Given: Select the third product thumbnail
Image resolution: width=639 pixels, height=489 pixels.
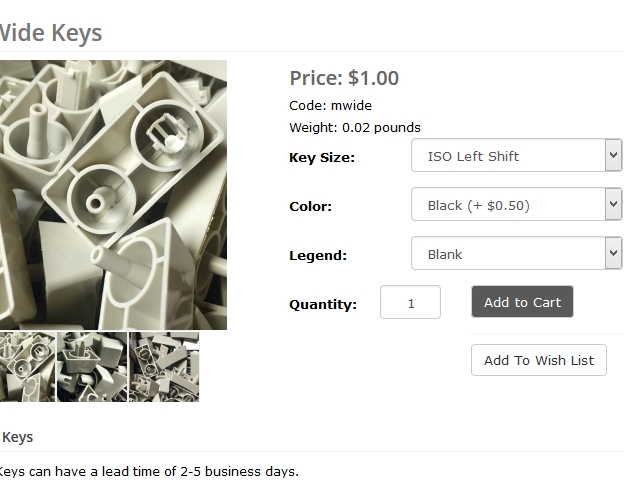Looking at the screenshot, I should 164,367.
